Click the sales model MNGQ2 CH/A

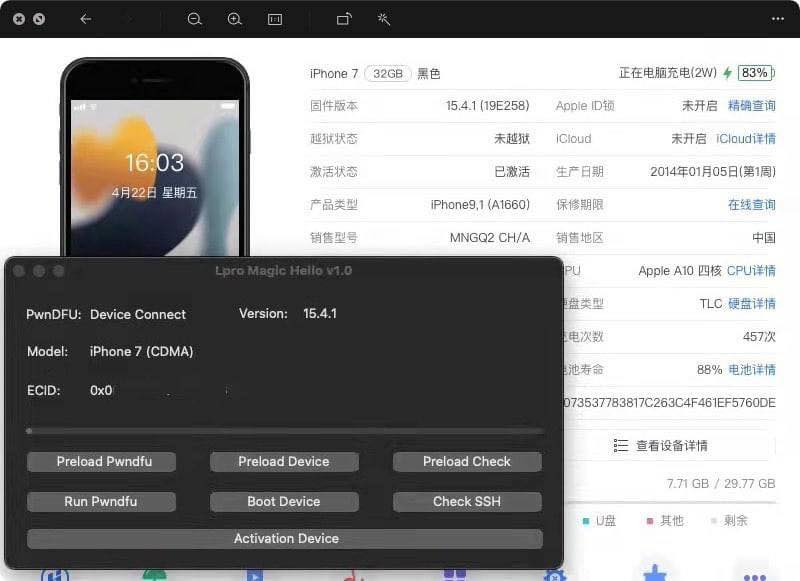tap(490, 238)
